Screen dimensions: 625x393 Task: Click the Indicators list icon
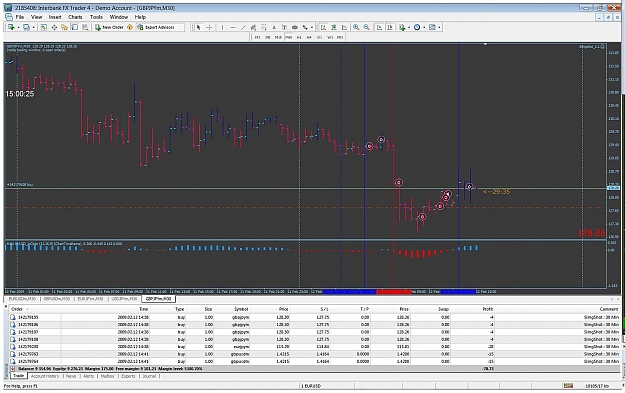(402, 27)
